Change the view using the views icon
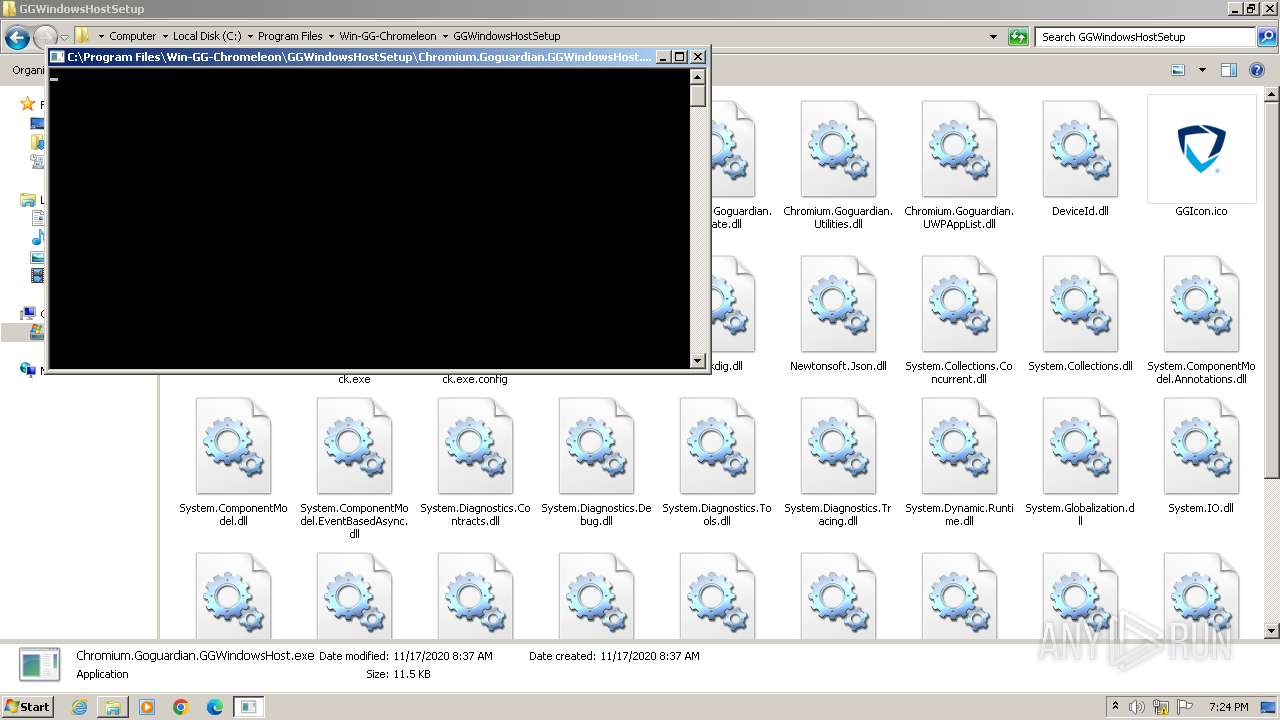This screenshot has height=720, width=1280. (1178, 70)
